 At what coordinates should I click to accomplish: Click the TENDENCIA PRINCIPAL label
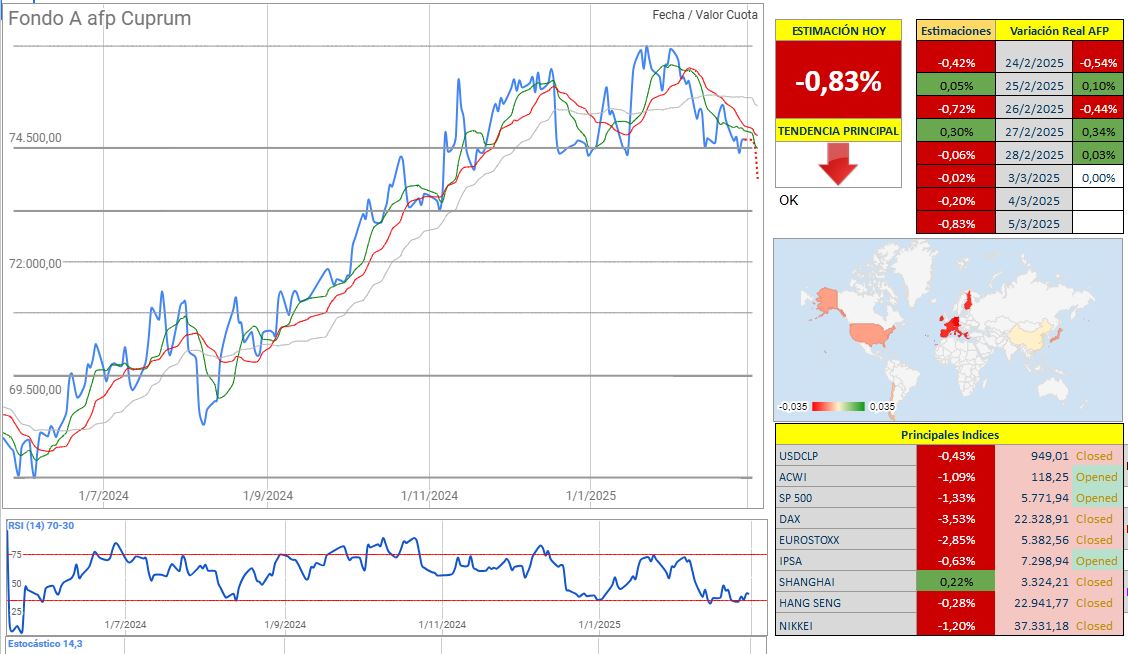838,131
